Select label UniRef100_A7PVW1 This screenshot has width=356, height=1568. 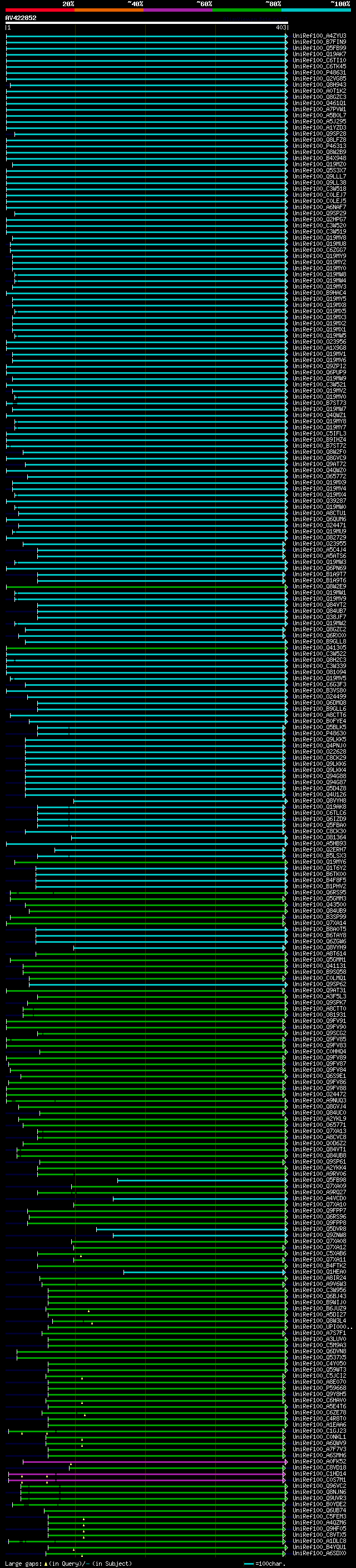click(319, 110)
